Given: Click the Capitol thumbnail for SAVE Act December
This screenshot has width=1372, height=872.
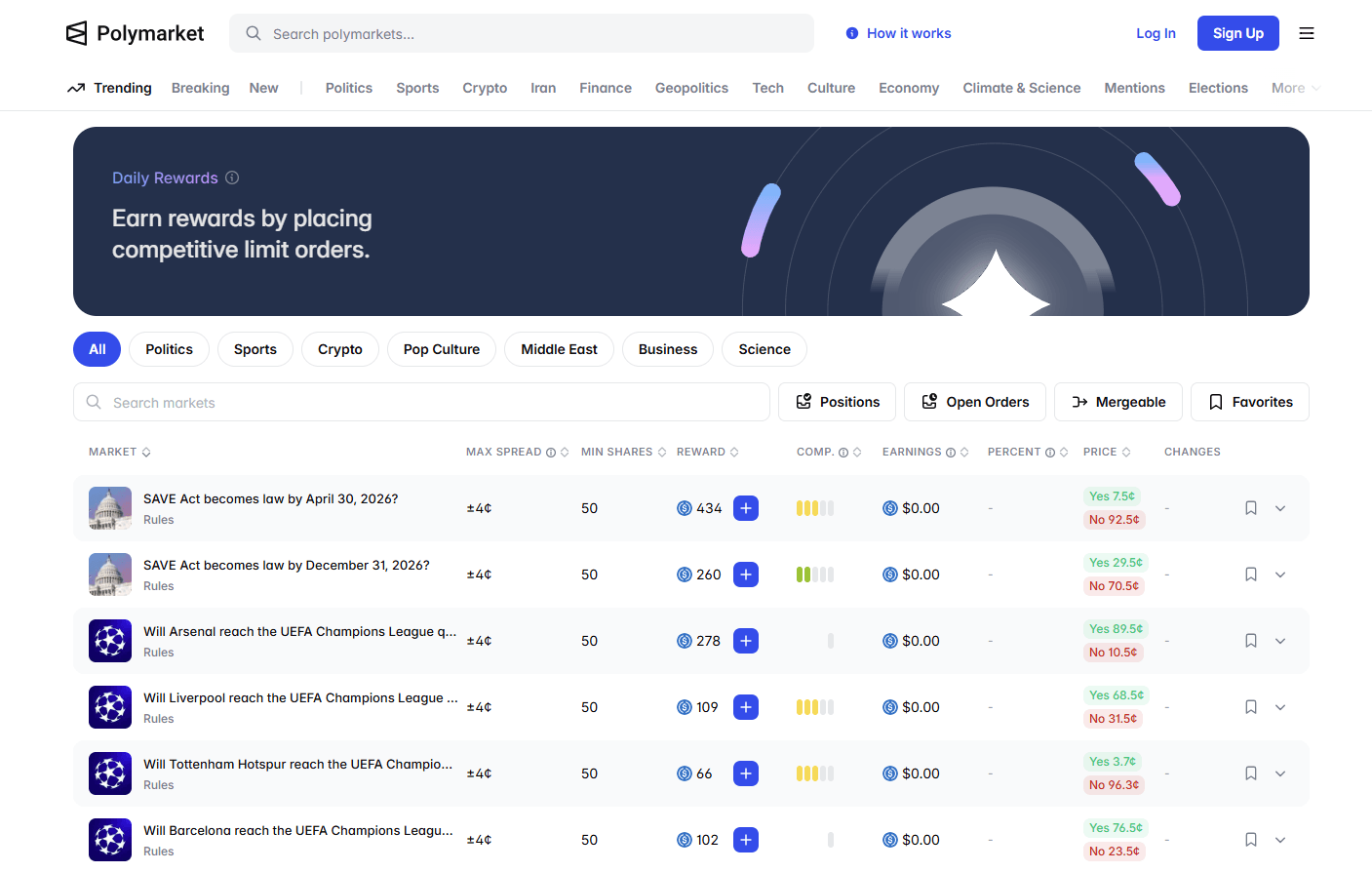Looking at the screenshot, I should pos(110,575).
